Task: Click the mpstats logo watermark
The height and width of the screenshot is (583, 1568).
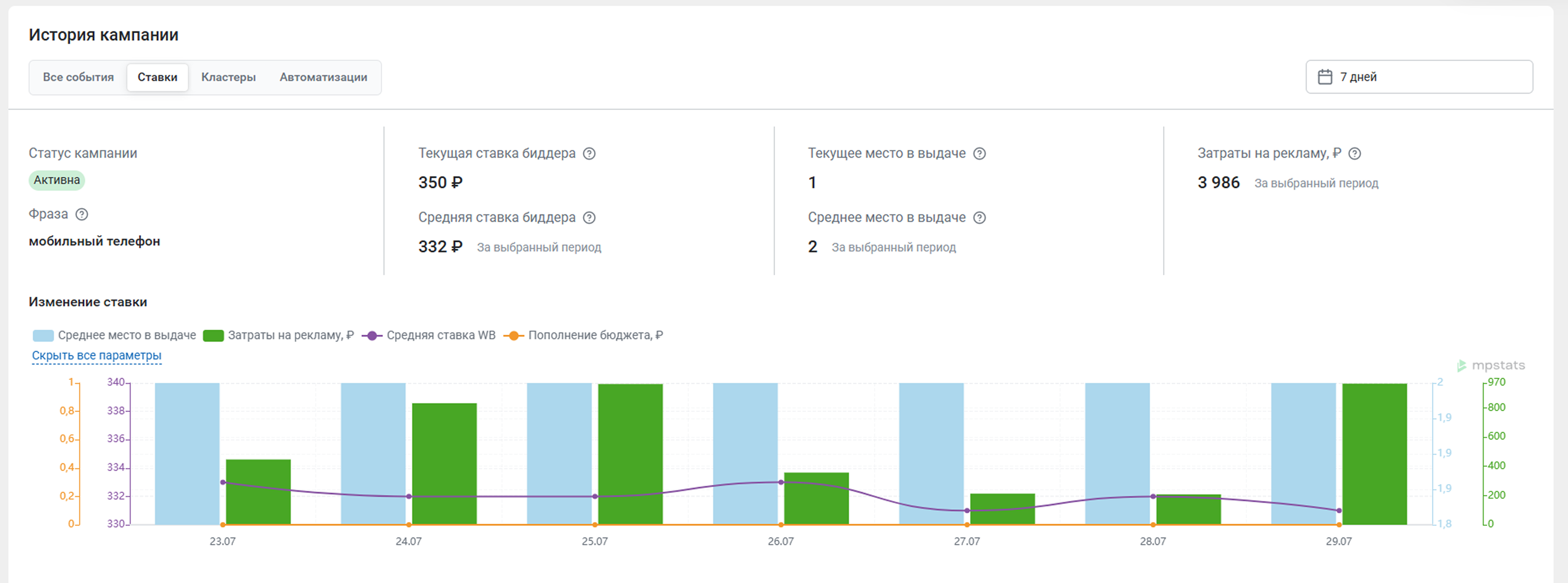Action: (1491, 365)
